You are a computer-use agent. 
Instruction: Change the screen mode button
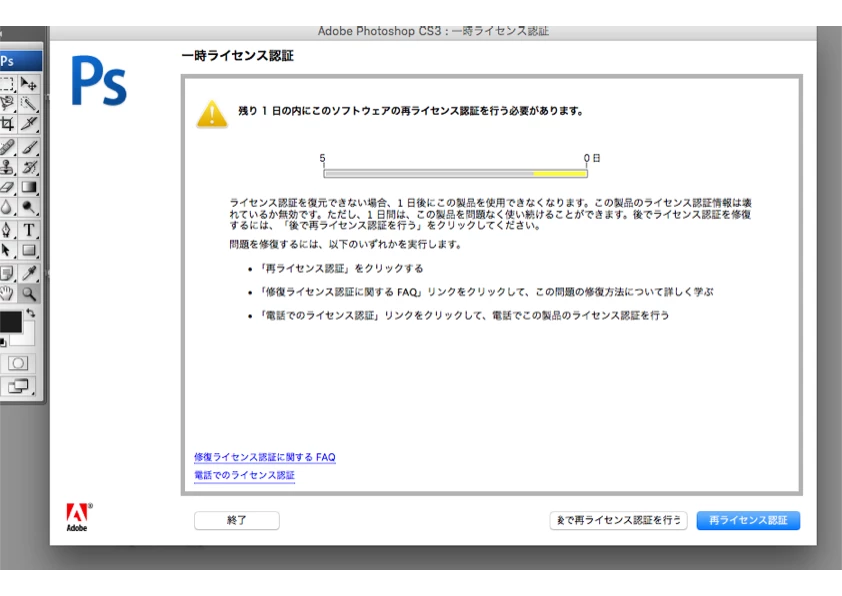click(x=18, y=386)
